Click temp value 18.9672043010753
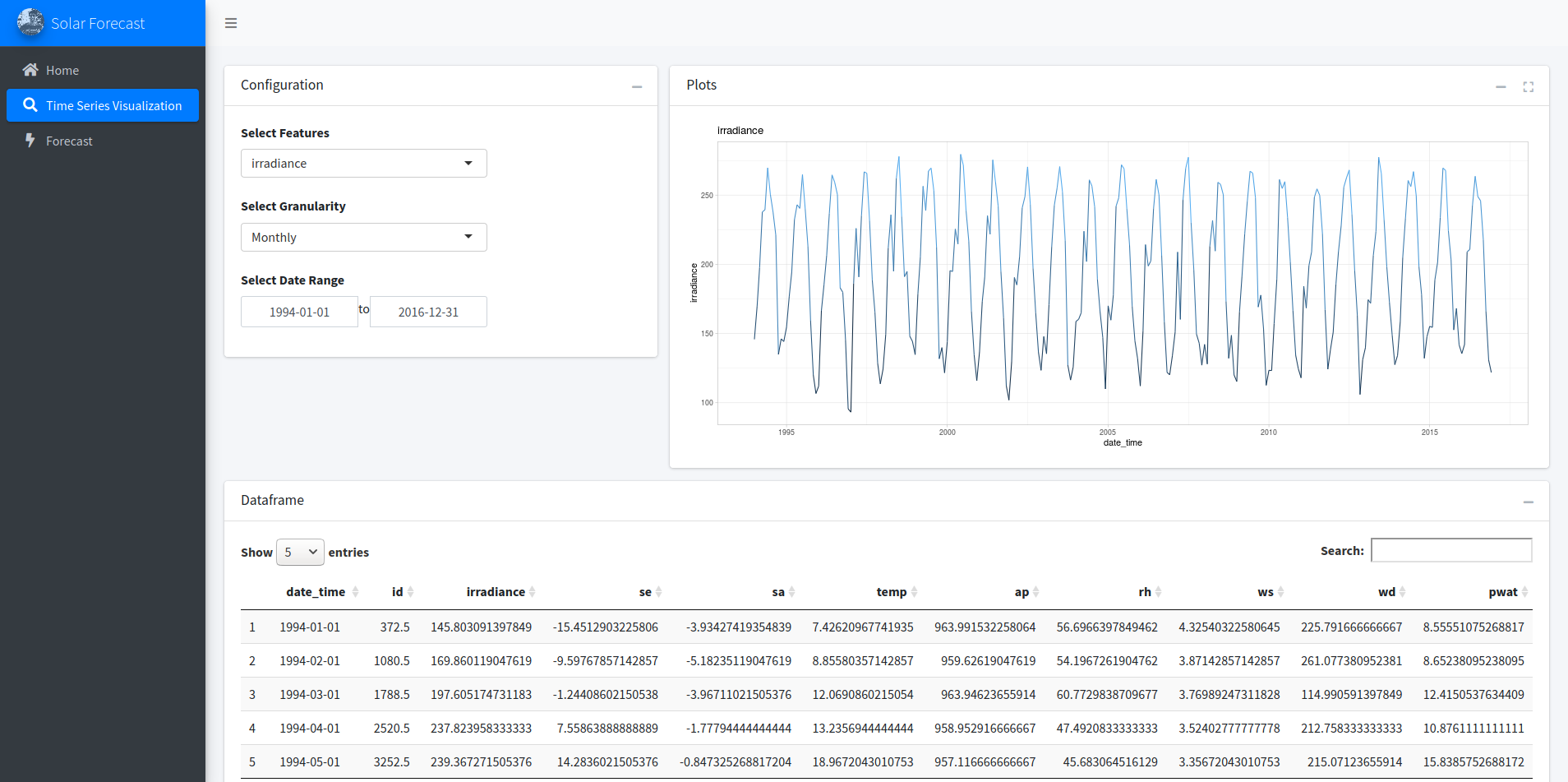Image resolution: width=1568 pixels, height=782 pixels. 863,761
